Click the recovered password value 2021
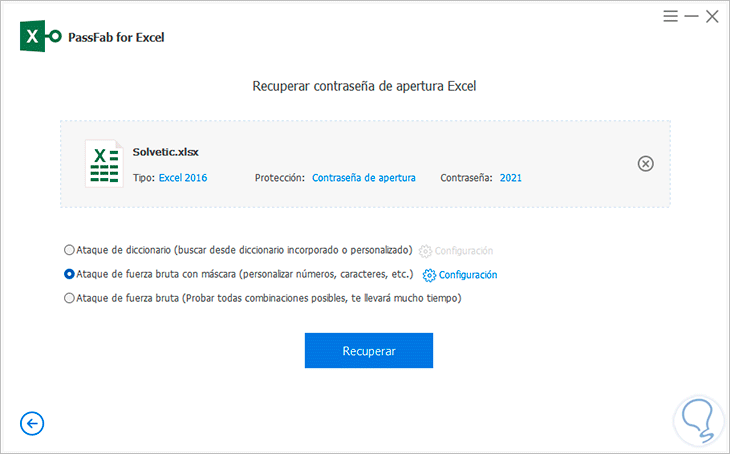 coord(511,178)
